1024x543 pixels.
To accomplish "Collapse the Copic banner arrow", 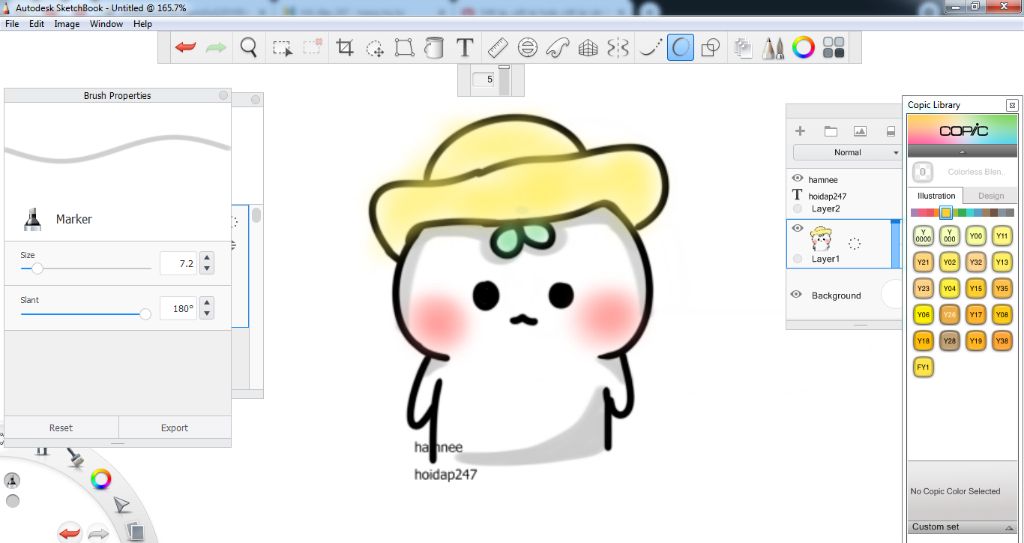I will tap(962, 151).
